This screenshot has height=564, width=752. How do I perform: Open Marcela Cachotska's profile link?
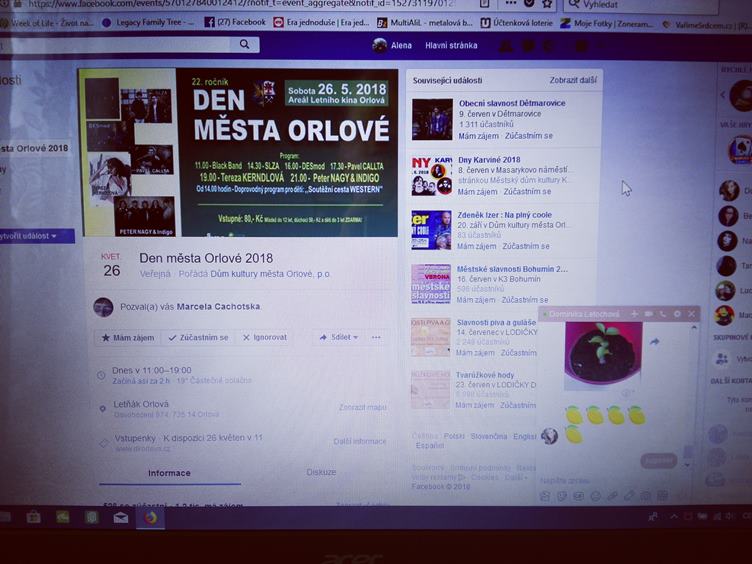[x=218, y=306]
